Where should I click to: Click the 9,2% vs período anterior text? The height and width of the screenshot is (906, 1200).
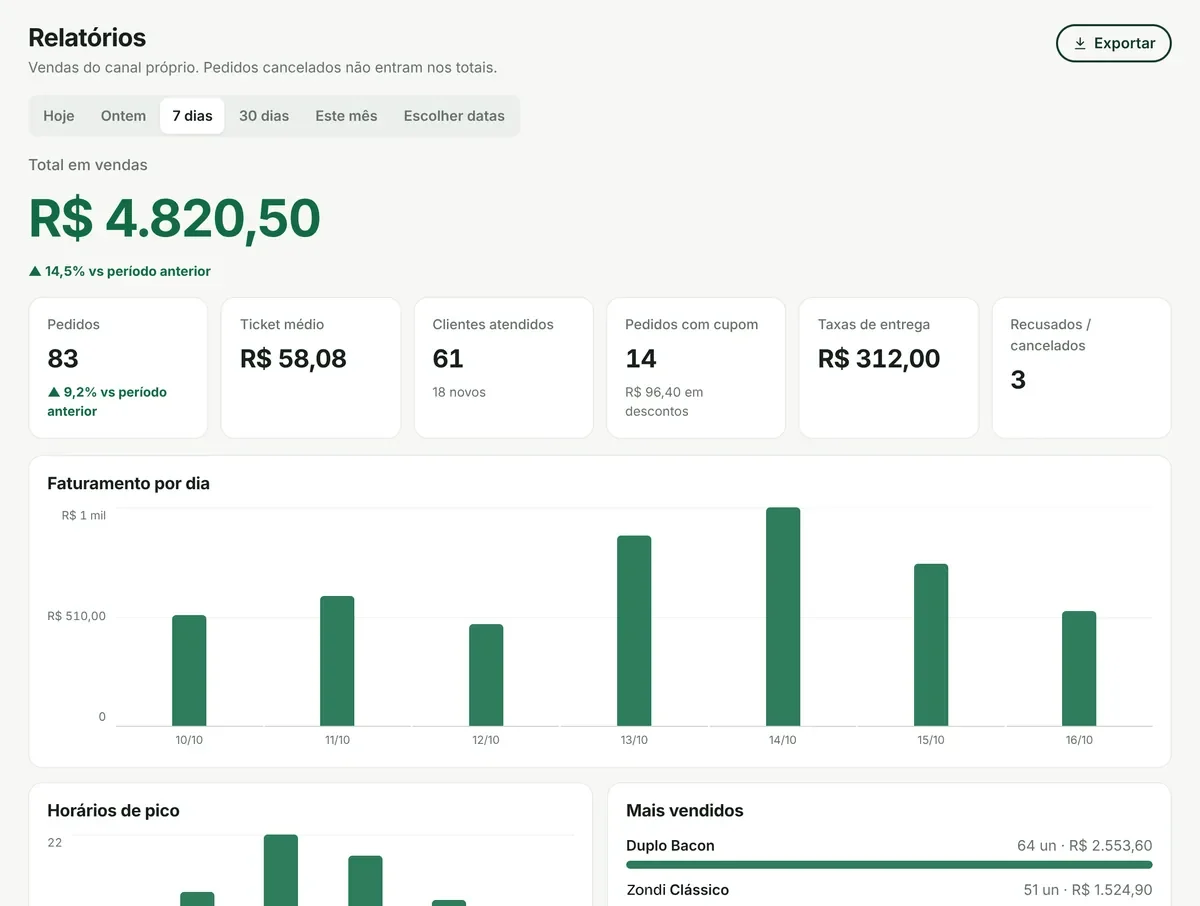107,401
